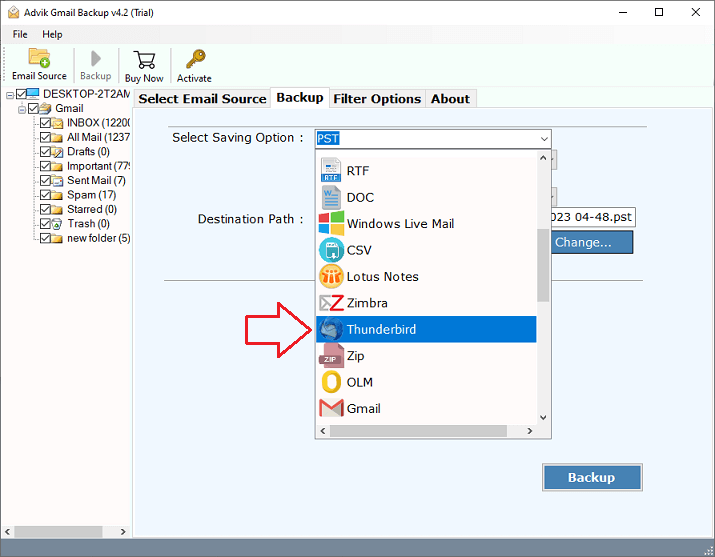Choose the Thunderbird icon
The width and height of the screenshot is (715, 557).
coord(332,329)
